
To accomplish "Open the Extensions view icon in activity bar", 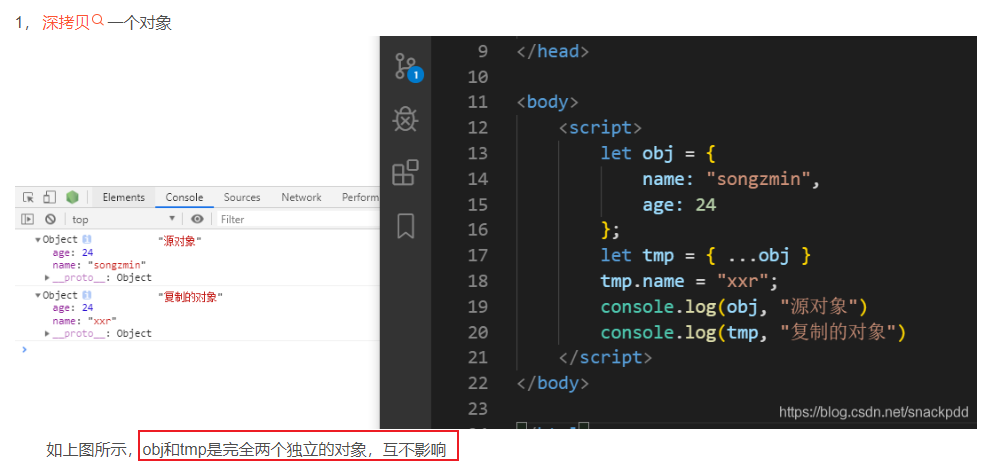I will point(405,172).
